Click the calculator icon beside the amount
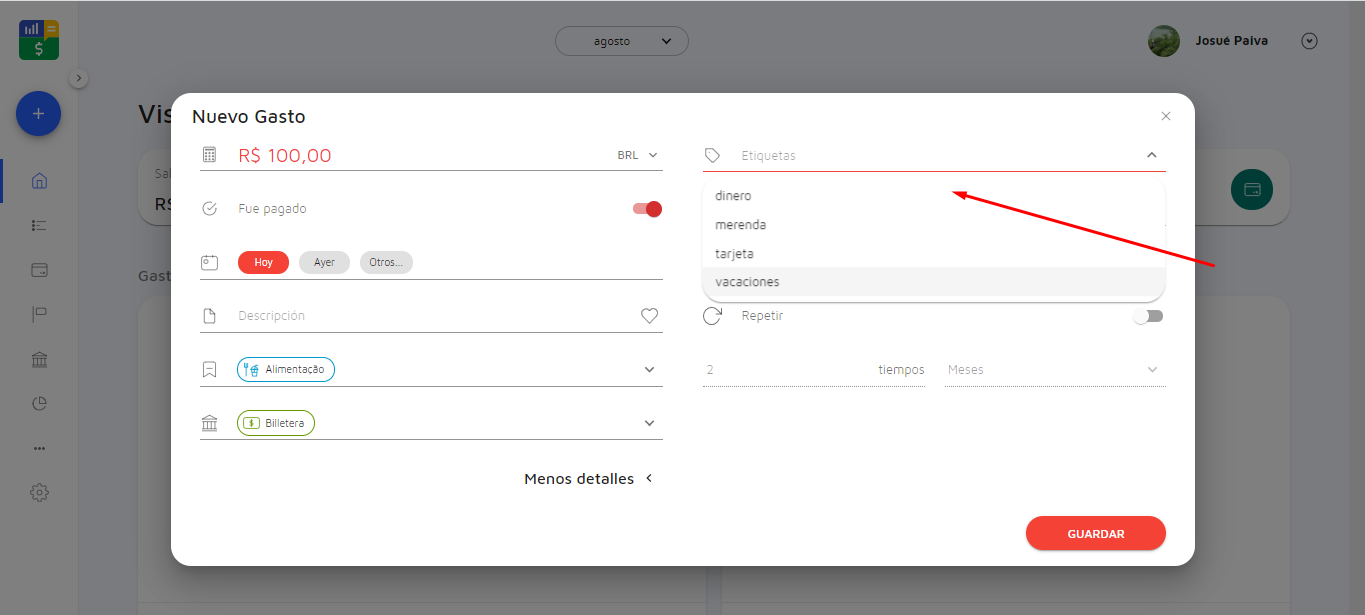The height and width of the screenshot is (615, 1365). pyautogui.click(x=209, y=155)
